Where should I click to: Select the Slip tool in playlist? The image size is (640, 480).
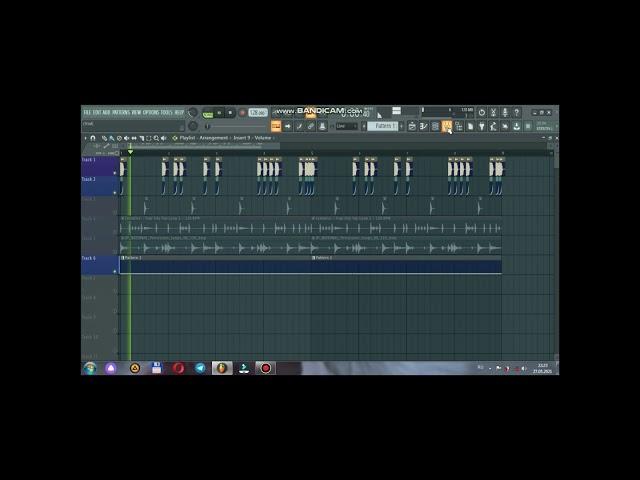[133, 138]
